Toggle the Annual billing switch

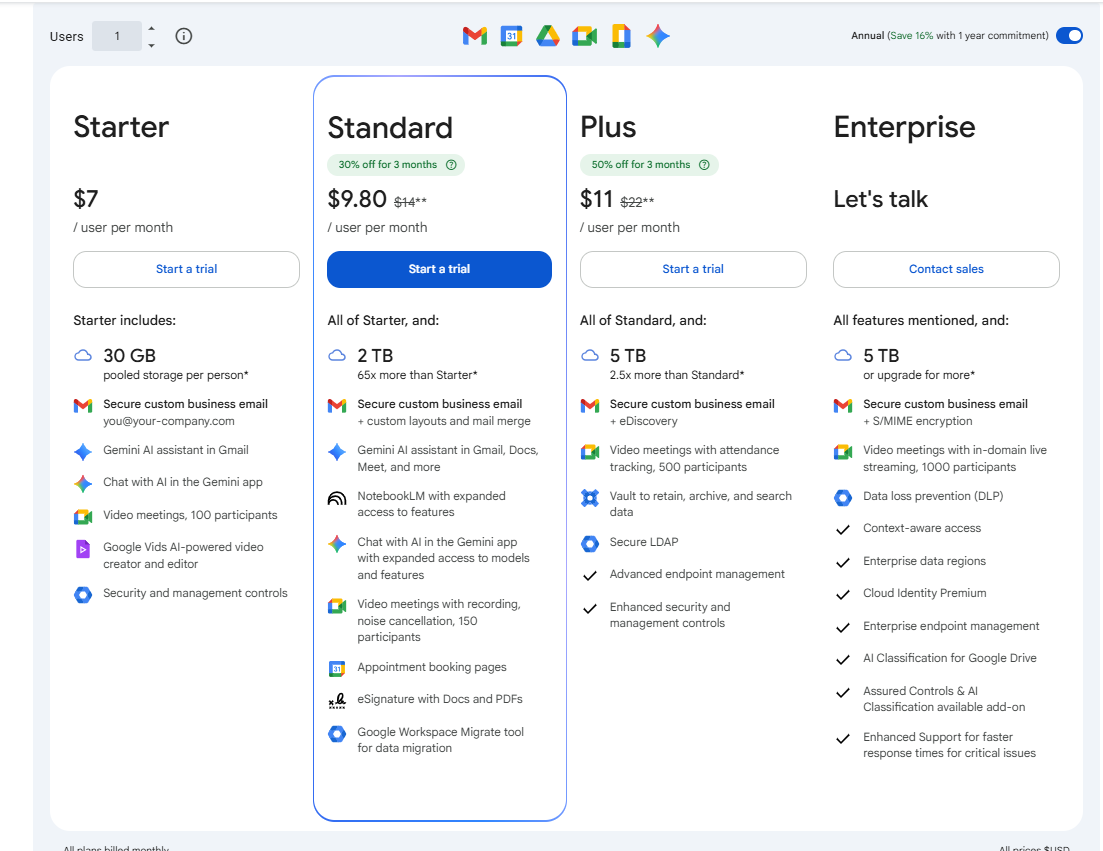pyautogui.click(x=1069, y=35)
